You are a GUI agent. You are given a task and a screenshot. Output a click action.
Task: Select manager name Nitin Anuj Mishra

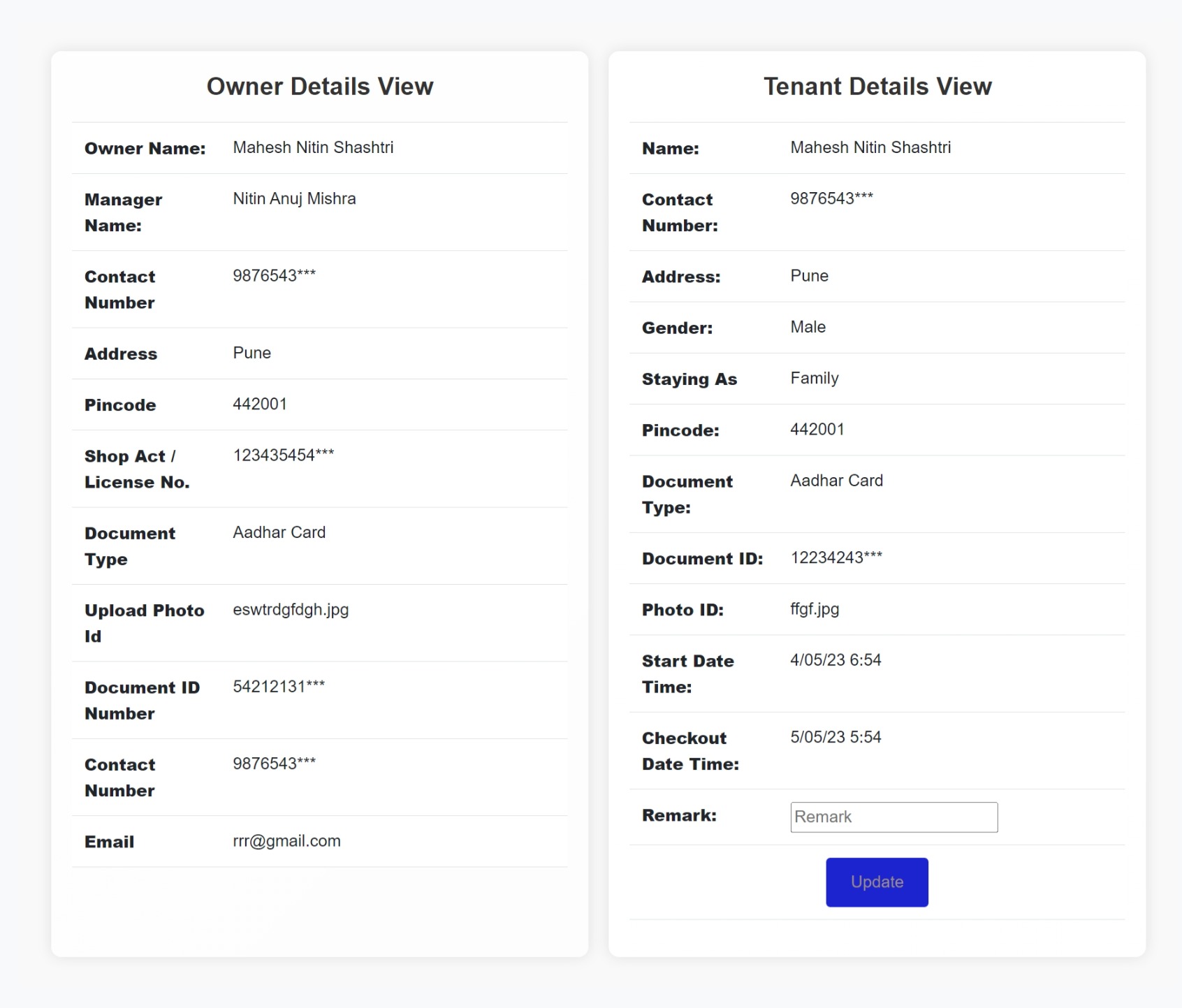294,199
